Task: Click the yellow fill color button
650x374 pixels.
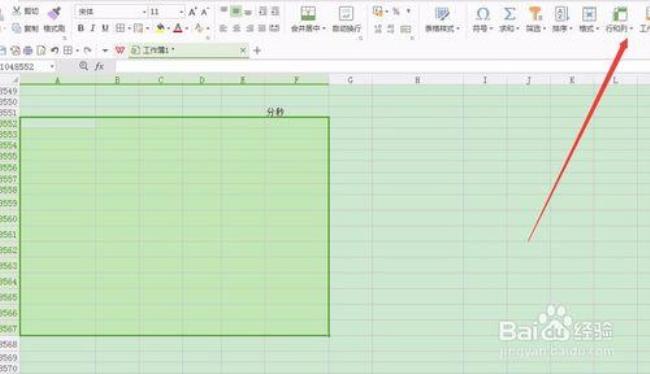Action: coord(160,28)
